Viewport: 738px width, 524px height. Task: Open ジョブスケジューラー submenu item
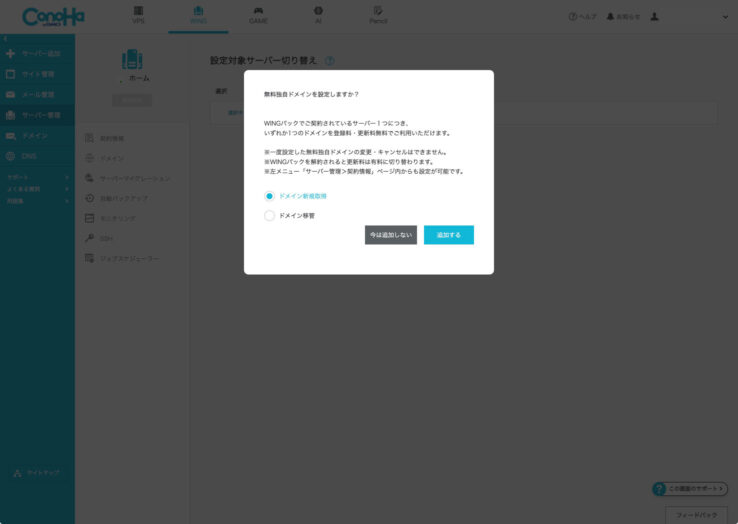tap(122, 258)
